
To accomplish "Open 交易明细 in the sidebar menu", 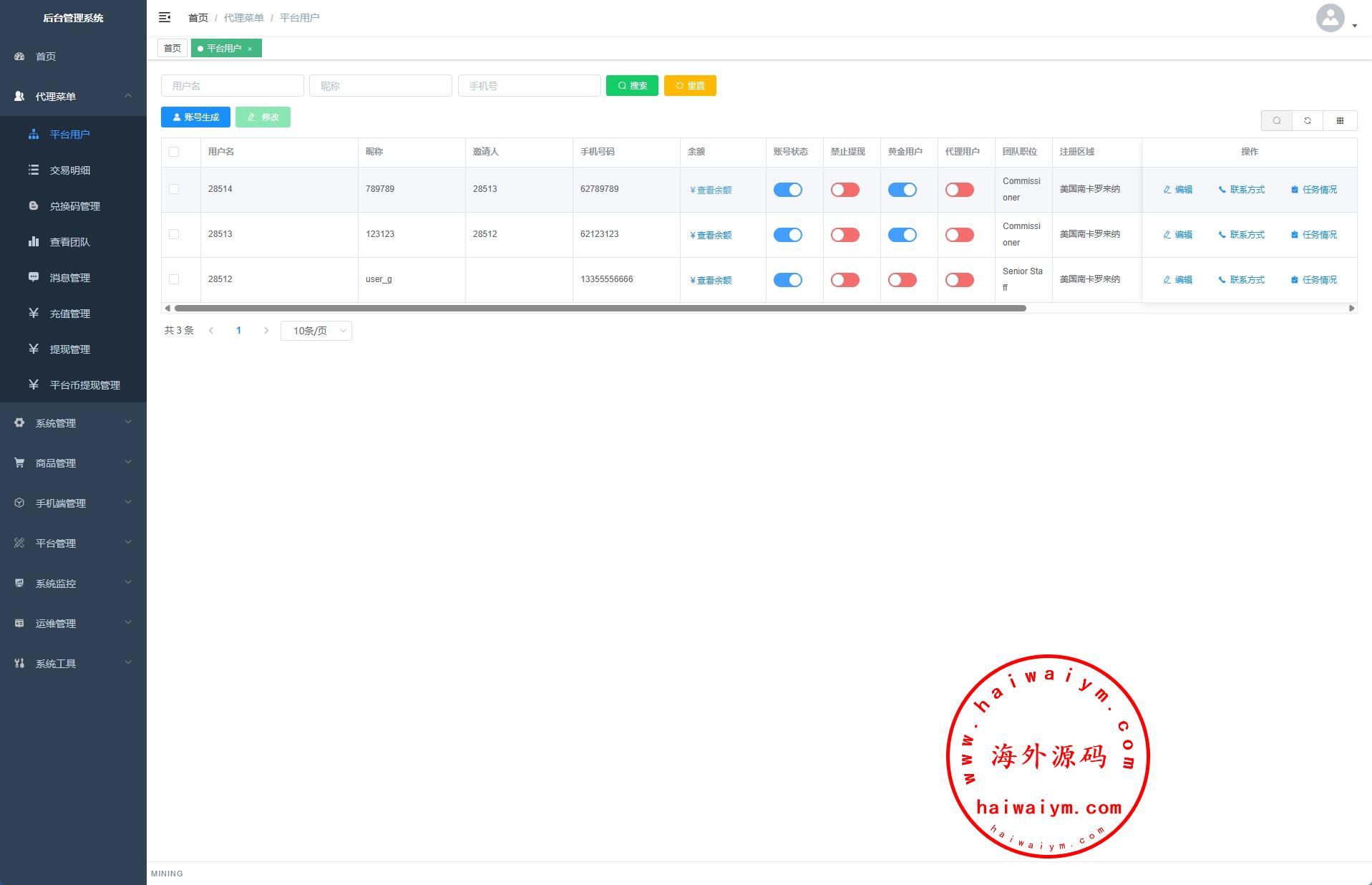I will 69,170.
